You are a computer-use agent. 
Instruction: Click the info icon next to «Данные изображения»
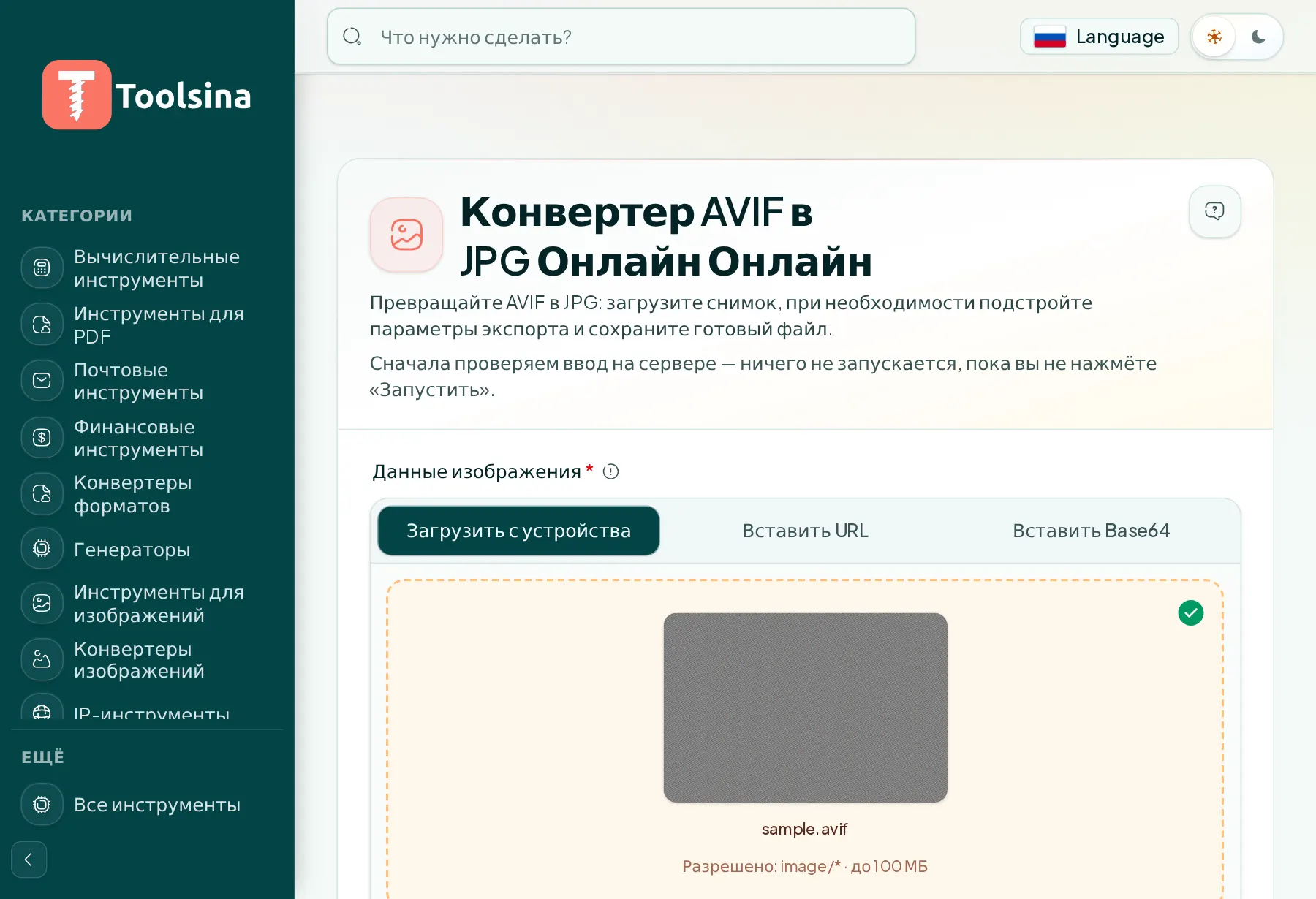[610, 472]
